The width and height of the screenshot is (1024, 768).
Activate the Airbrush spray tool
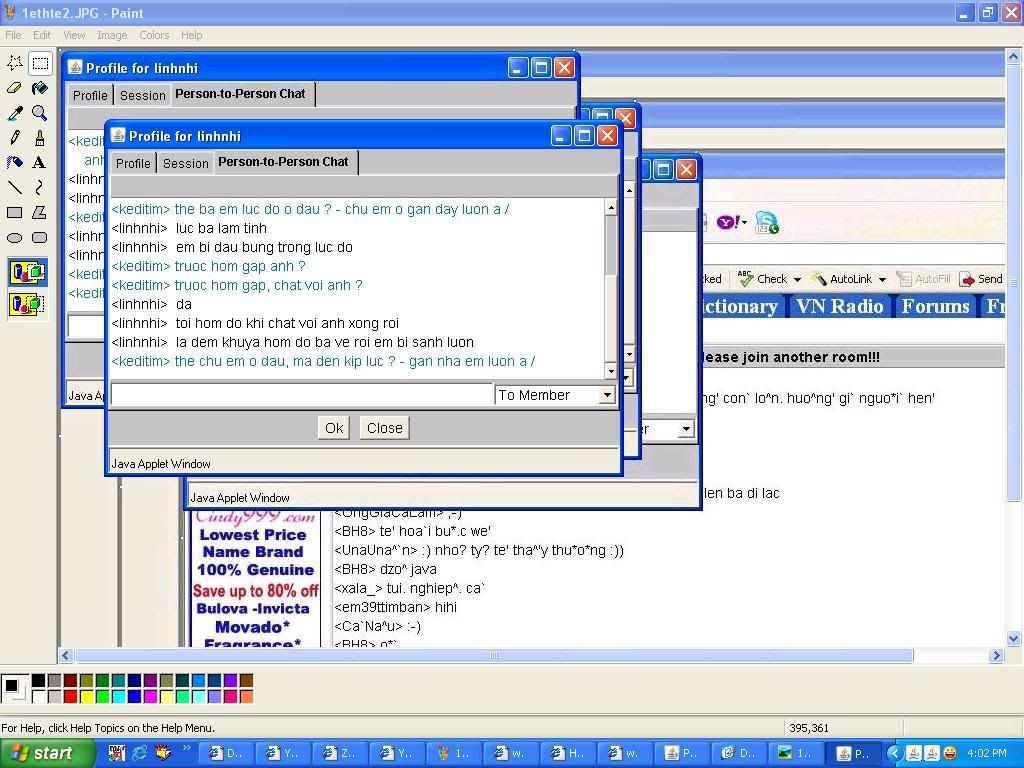click(14, 163)
